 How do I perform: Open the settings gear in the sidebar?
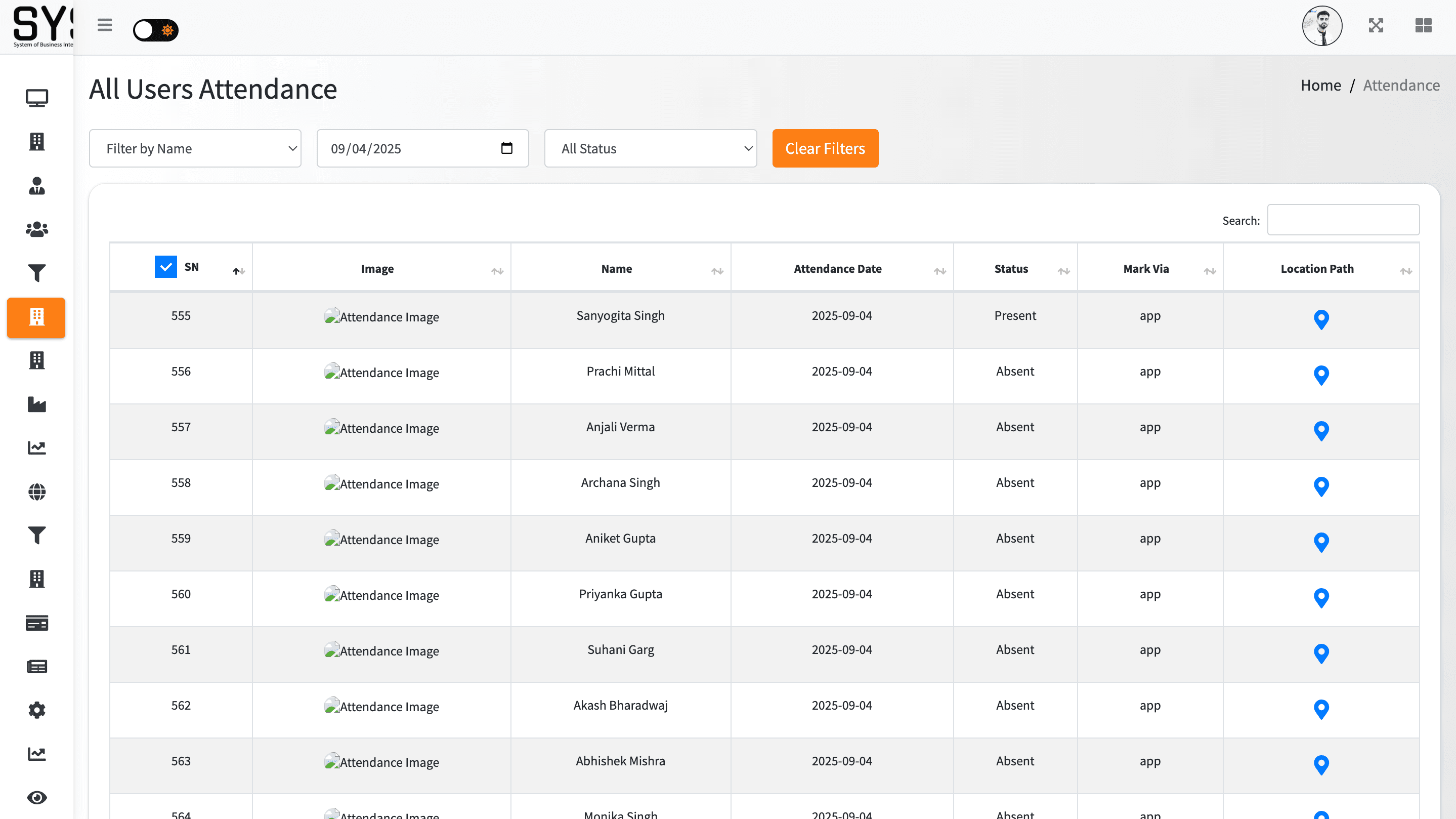[x=37, y=710]
